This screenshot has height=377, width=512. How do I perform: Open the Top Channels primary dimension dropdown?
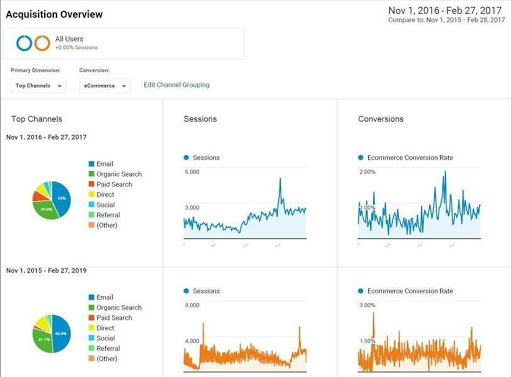click(x=38, y=86)
